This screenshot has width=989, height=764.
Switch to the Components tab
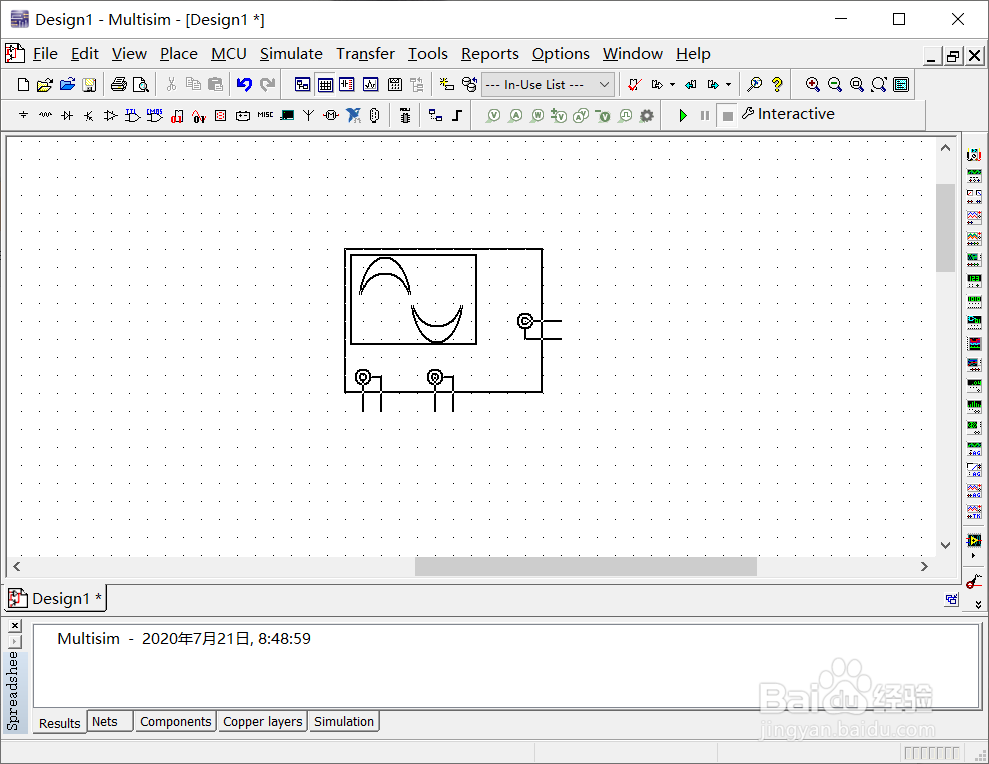175,722
